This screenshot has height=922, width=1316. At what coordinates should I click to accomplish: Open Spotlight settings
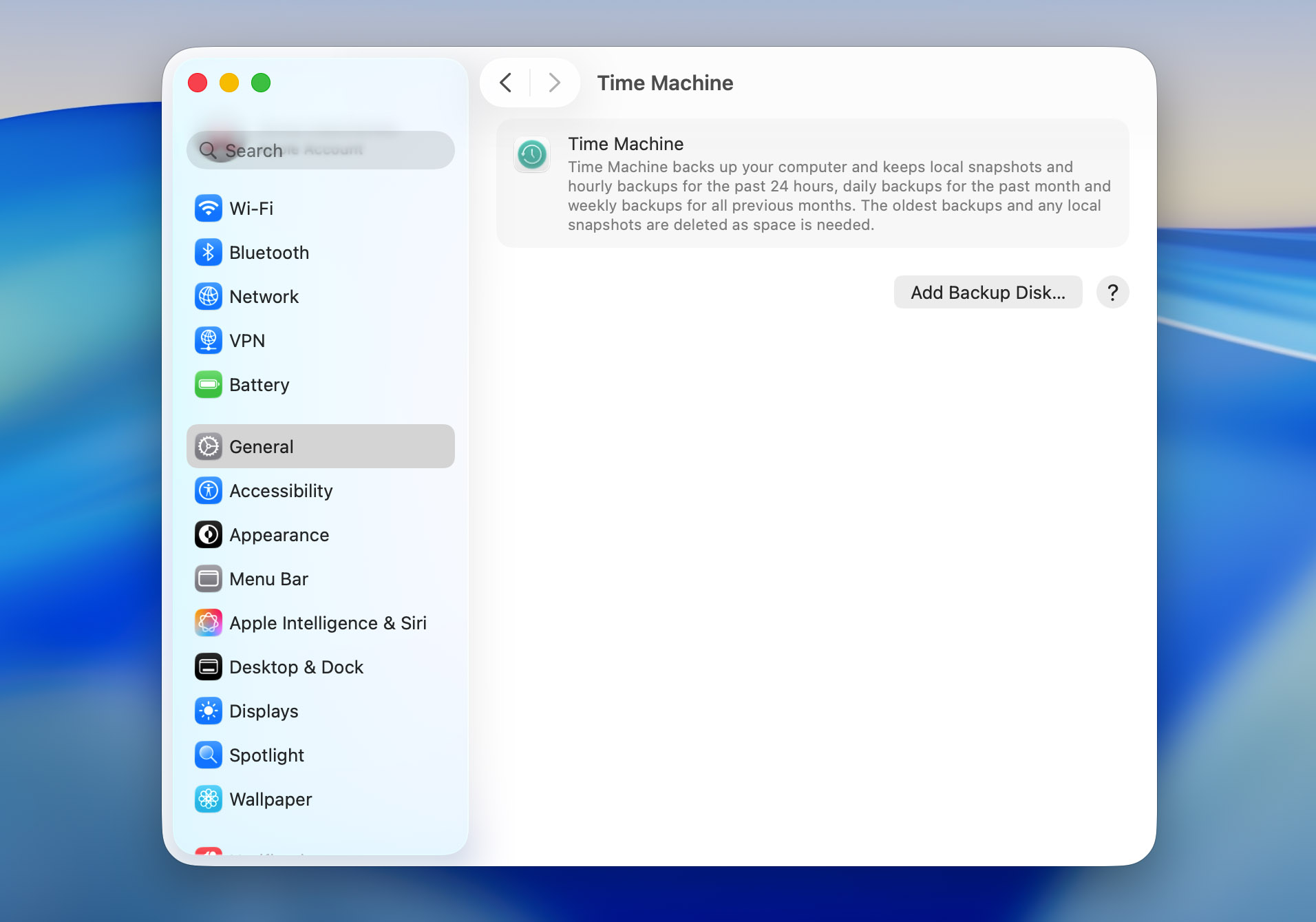pos(321,755)
